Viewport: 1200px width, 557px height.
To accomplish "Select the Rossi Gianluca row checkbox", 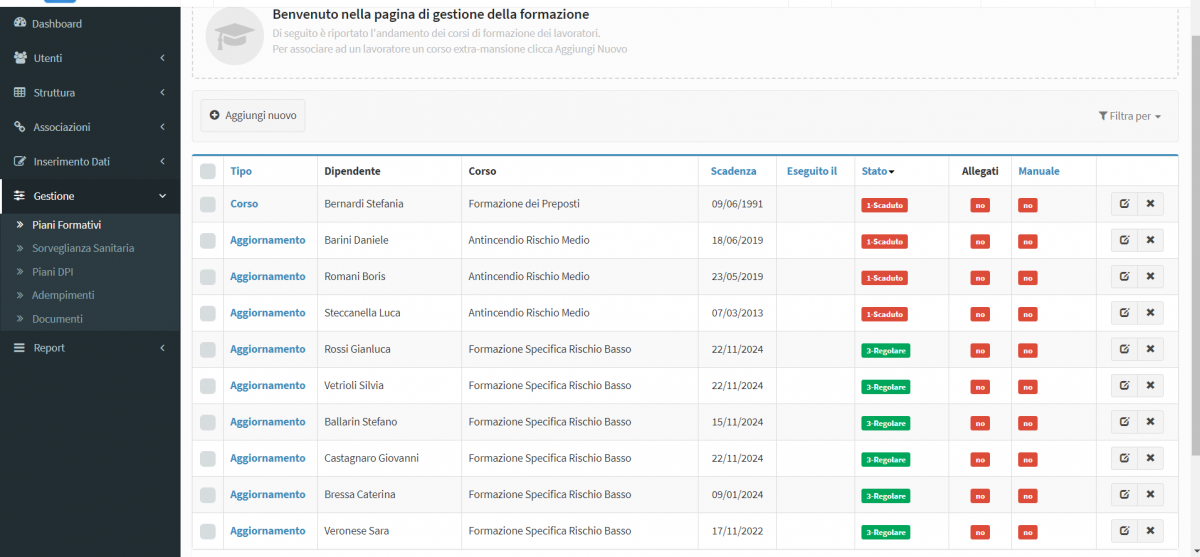I will click(208, 349).
